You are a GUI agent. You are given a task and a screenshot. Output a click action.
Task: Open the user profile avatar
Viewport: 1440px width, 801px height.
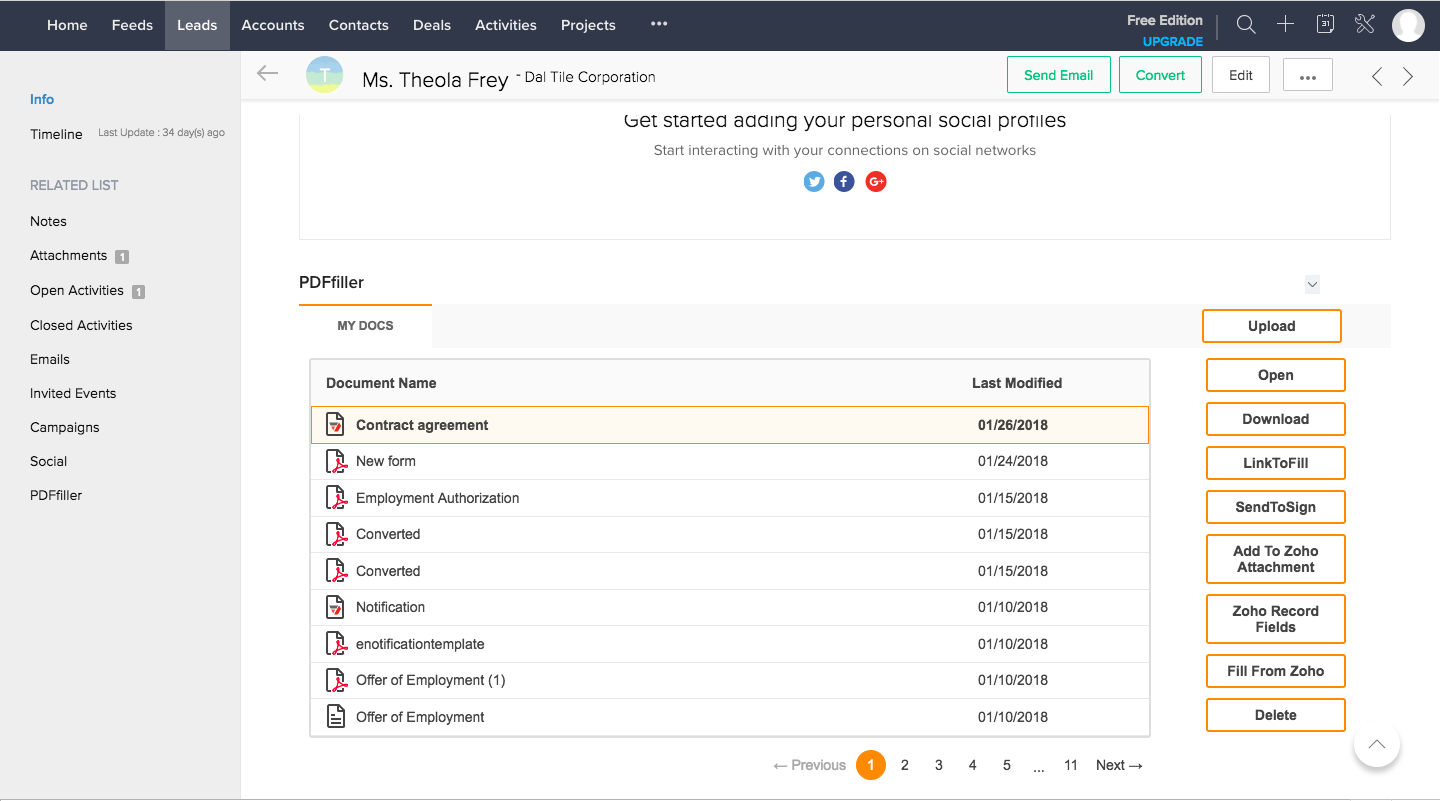1408,25
